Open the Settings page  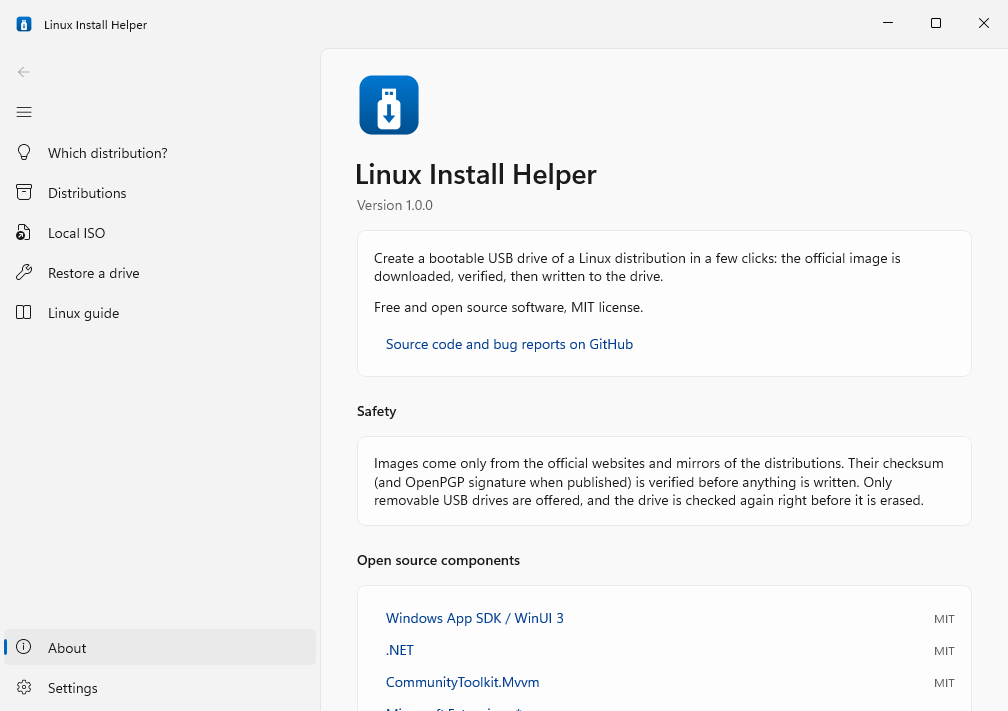[159, 688]
